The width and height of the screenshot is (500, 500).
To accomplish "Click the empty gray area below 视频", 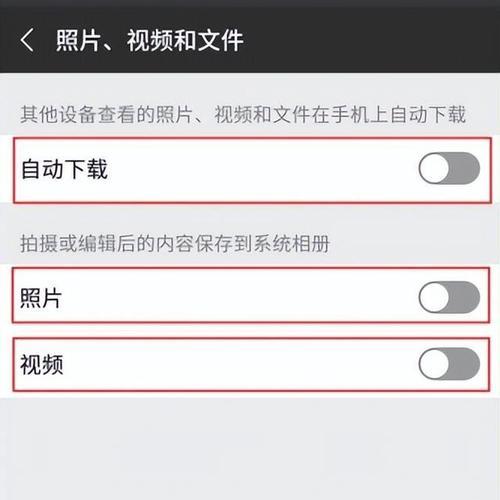I will [250, 448].
